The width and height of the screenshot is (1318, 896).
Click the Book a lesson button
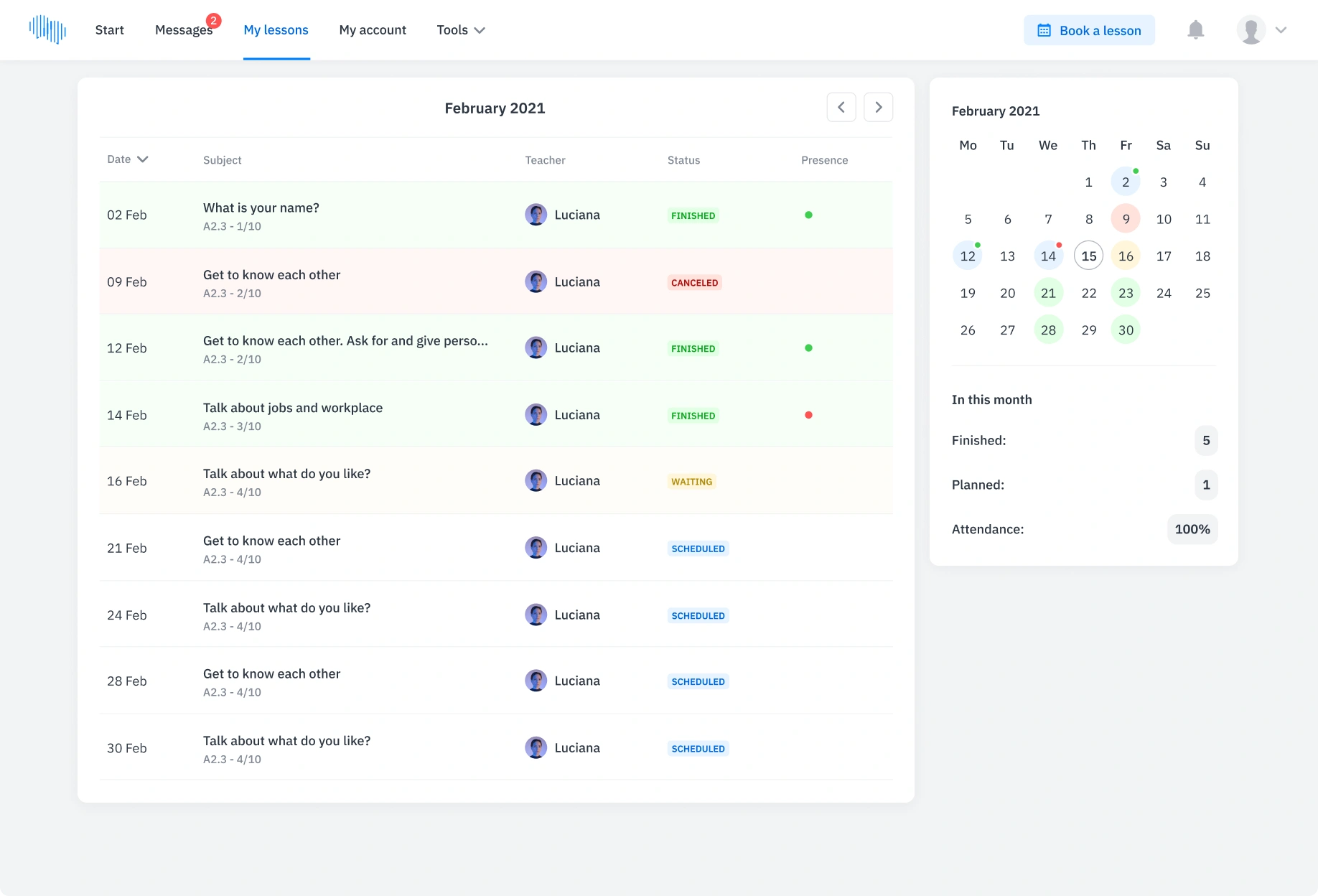(x=1089, y=30)
